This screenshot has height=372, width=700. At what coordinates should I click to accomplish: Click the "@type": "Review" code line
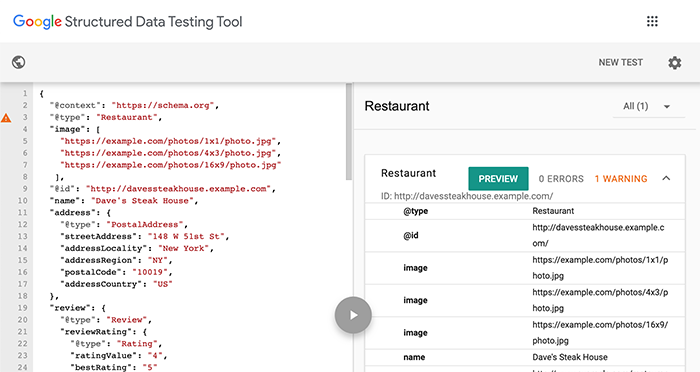[x=106, y=320]
